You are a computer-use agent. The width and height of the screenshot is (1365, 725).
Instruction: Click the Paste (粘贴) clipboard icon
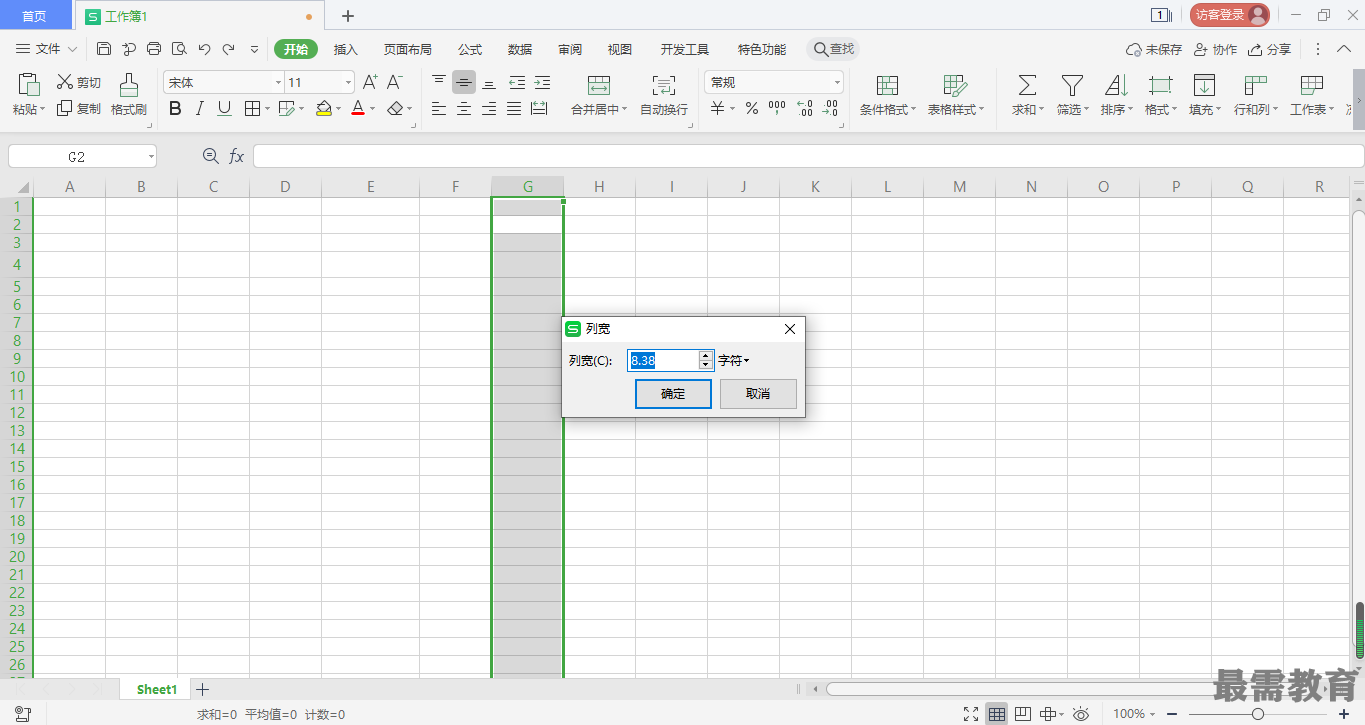(x=29, y=84)
